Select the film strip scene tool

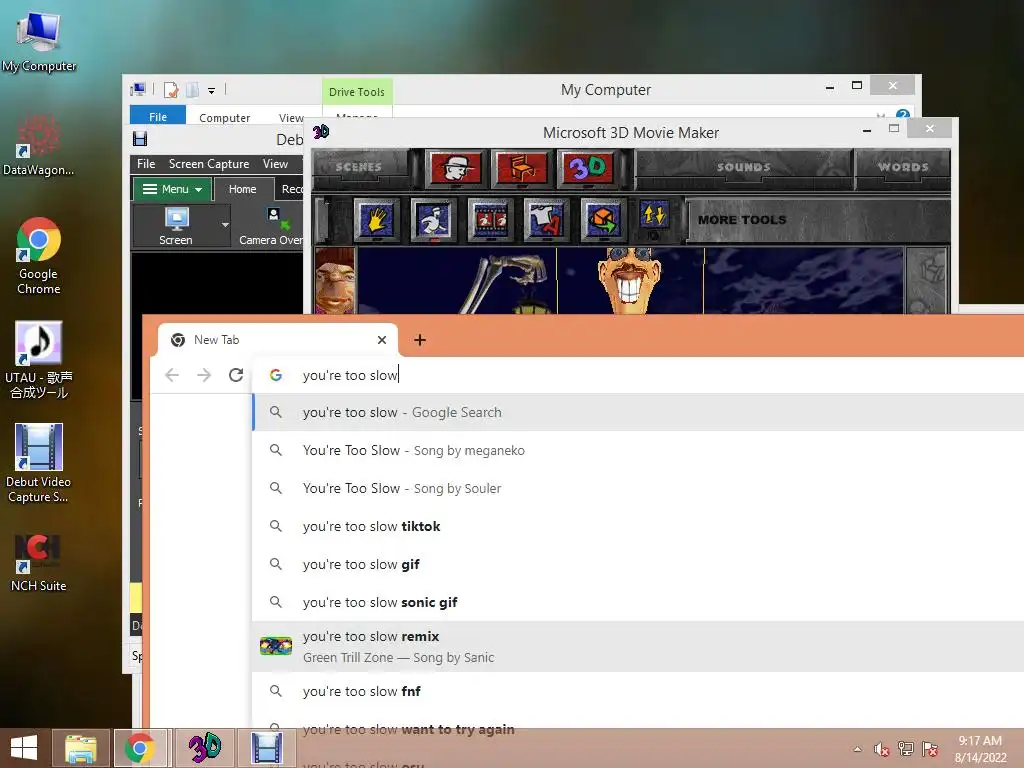490,220
